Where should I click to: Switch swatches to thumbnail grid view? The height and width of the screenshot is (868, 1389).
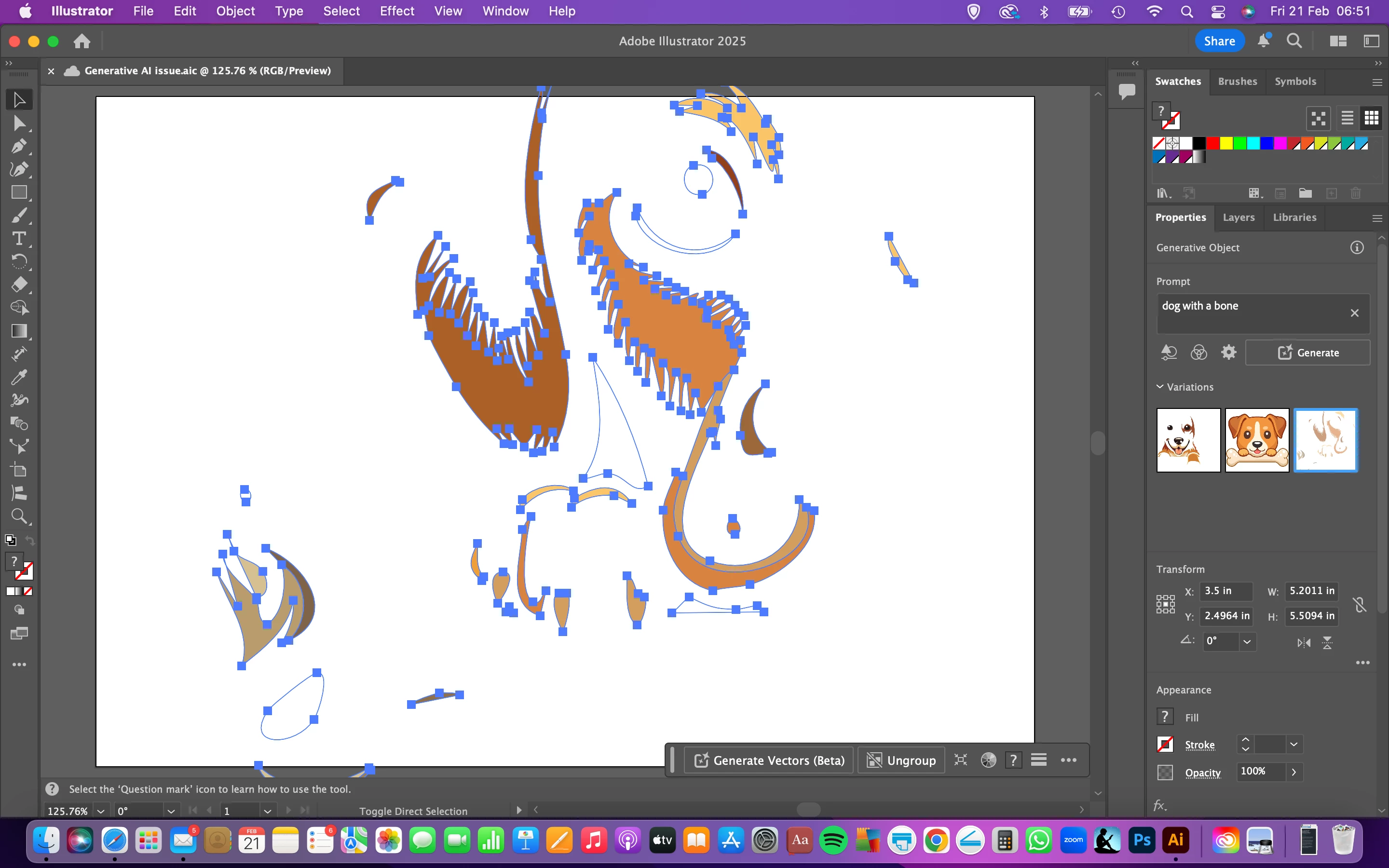tap(1371, 118)
